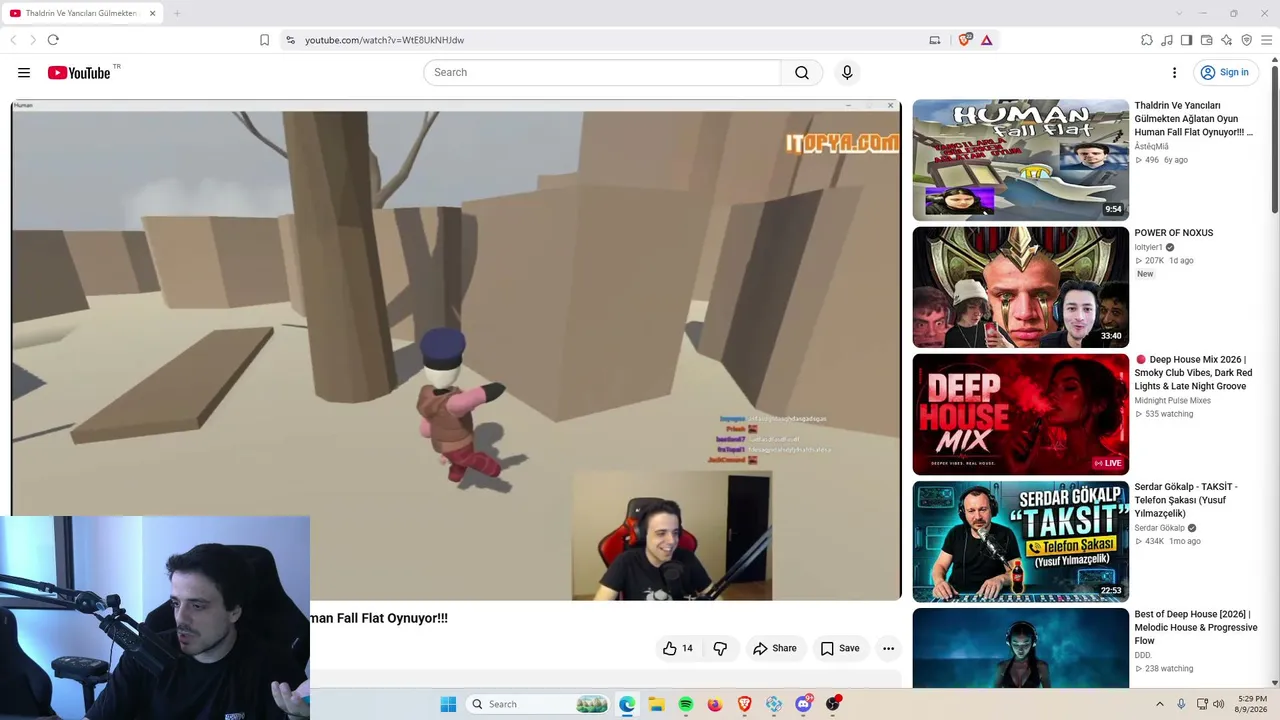Image resolution: width=1280 pixels, height=720 pixels.
Task: Visit the loltyler1 channel
Action: [1149, 247]
